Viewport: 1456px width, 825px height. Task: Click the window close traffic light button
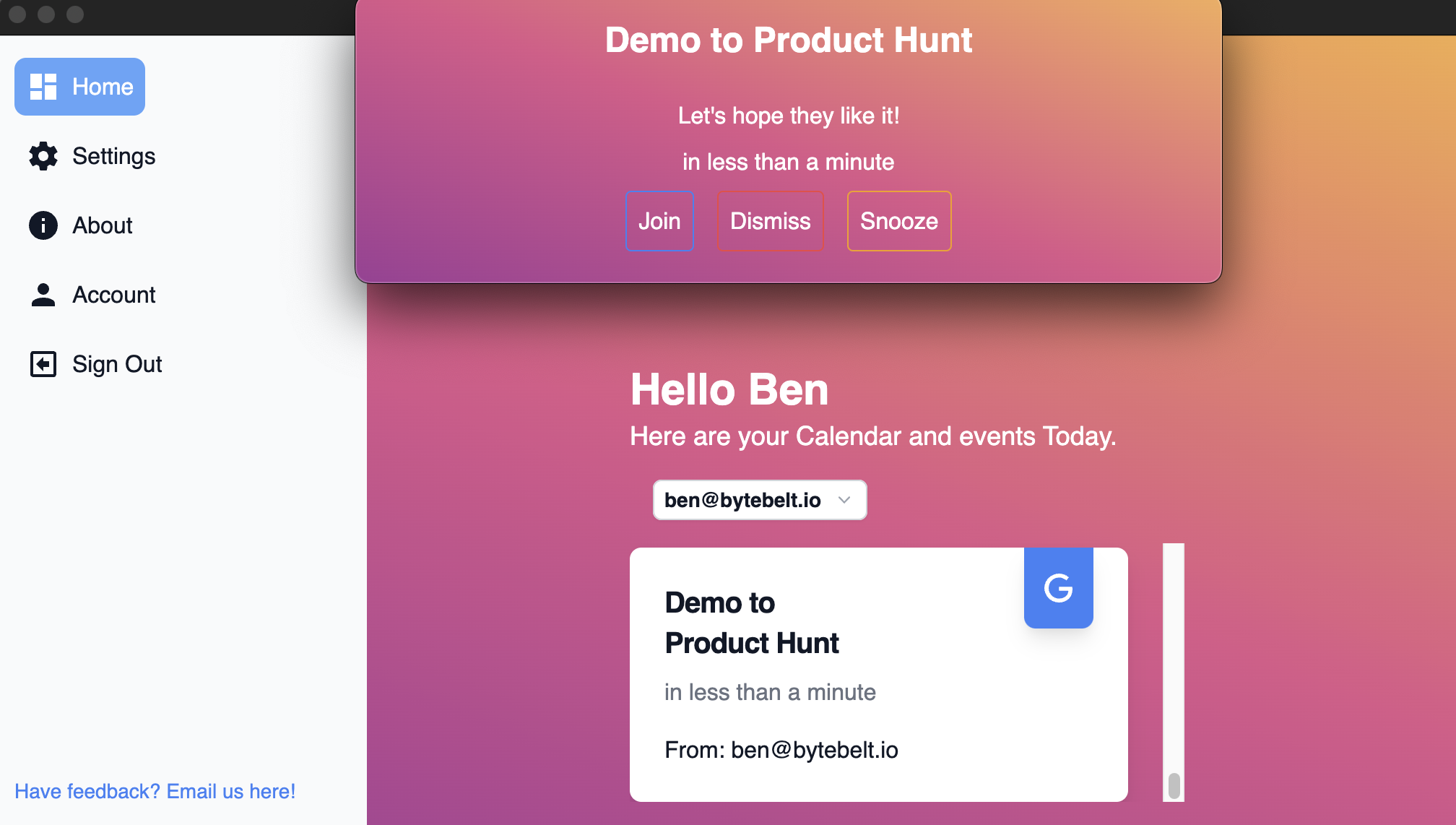point(17,14)
